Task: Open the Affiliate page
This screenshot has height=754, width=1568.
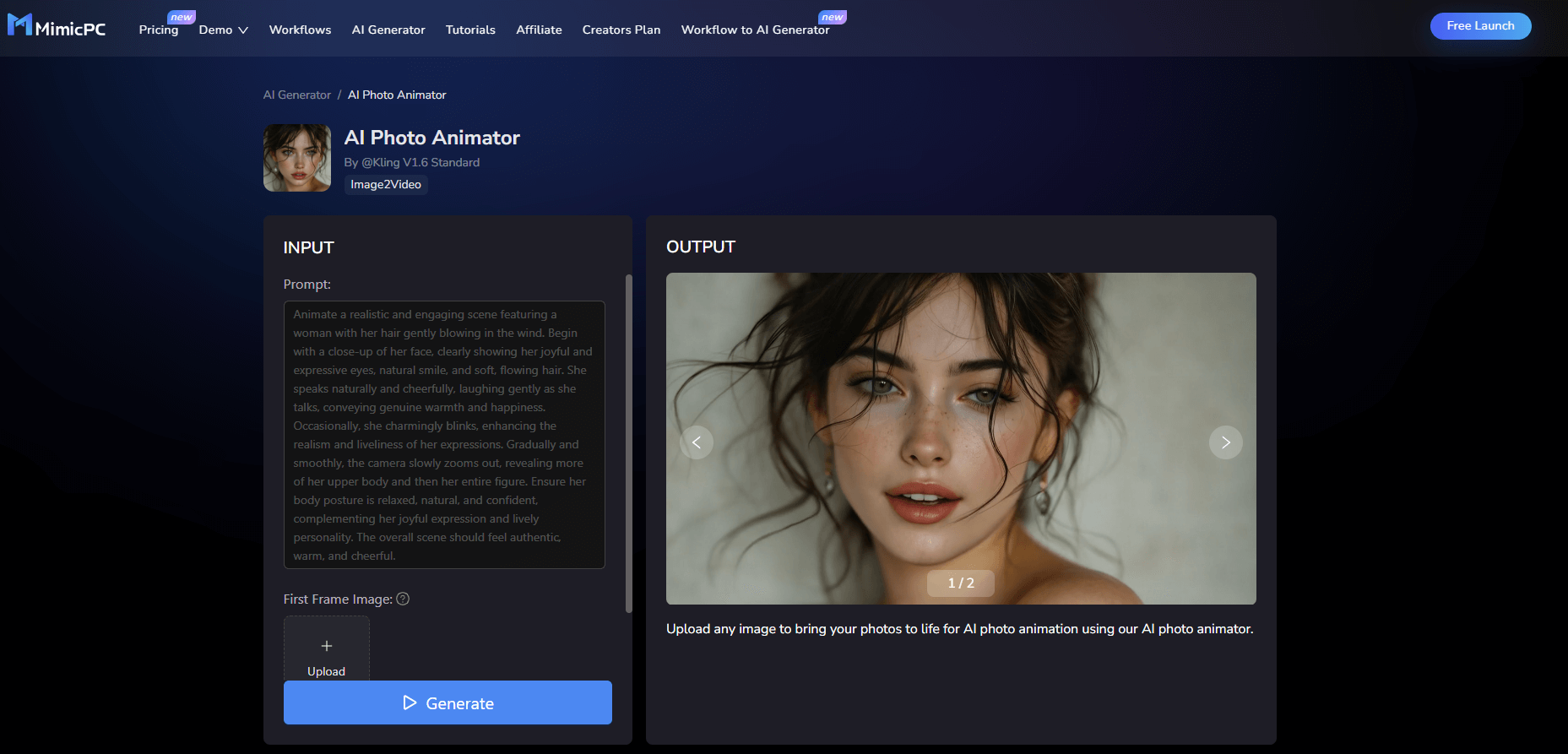Action: click(539, 30)
